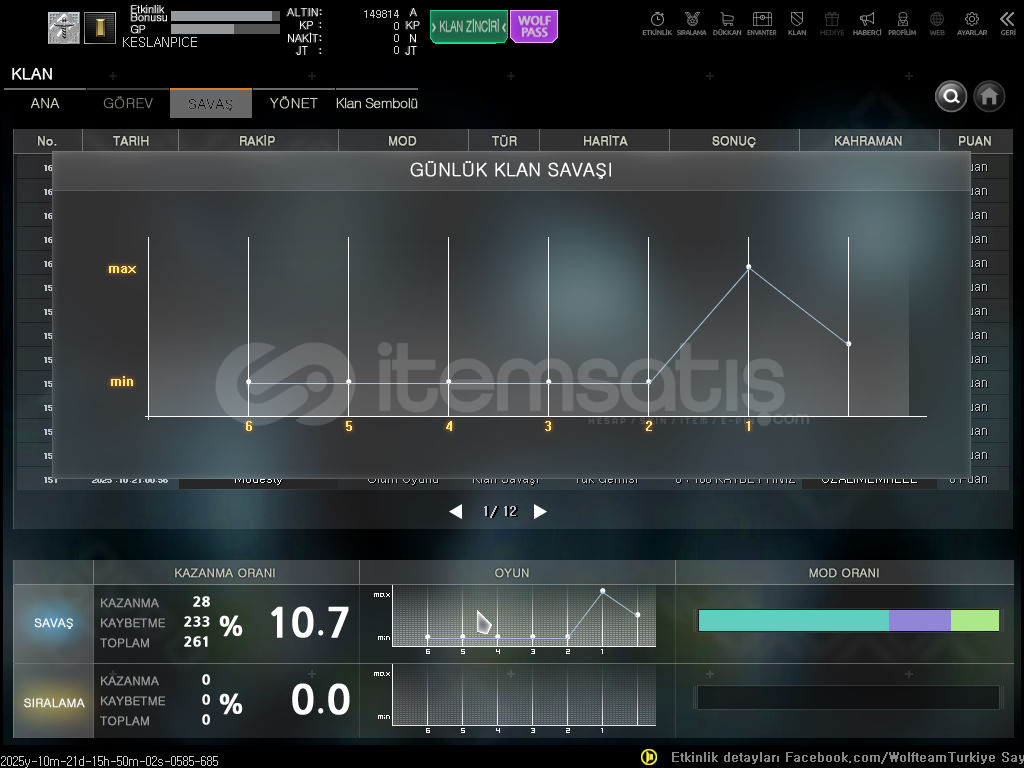This screenshot has width=1024, height=768.
Task: Click the teal segment in Mod Oranı bar
Action: pos(793,621)
